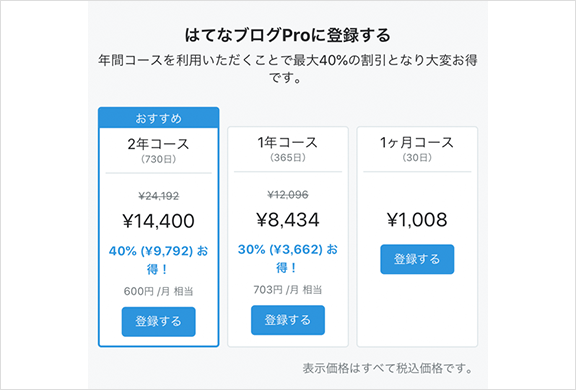Click the 600円/月 相当 label
Image resolution: width=576 pixels, height=390 pixels.
(158, 292)
